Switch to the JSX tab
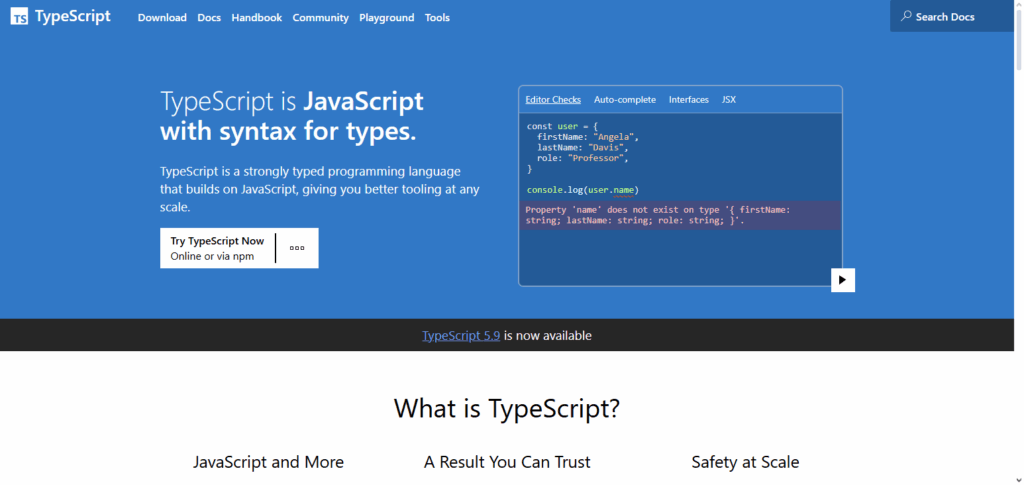Screen dimensions: 1024x485 click(x=729, y=100)
